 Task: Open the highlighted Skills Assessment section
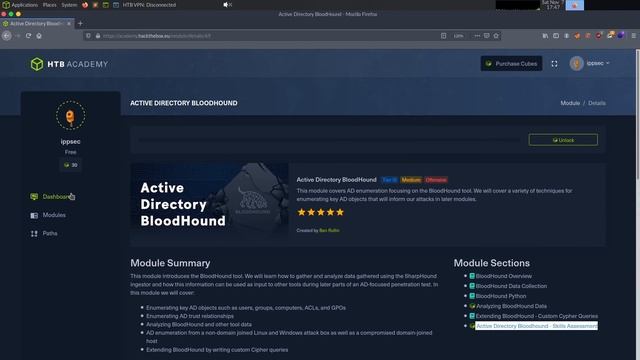pyautogui.click(x=536, y=326)
